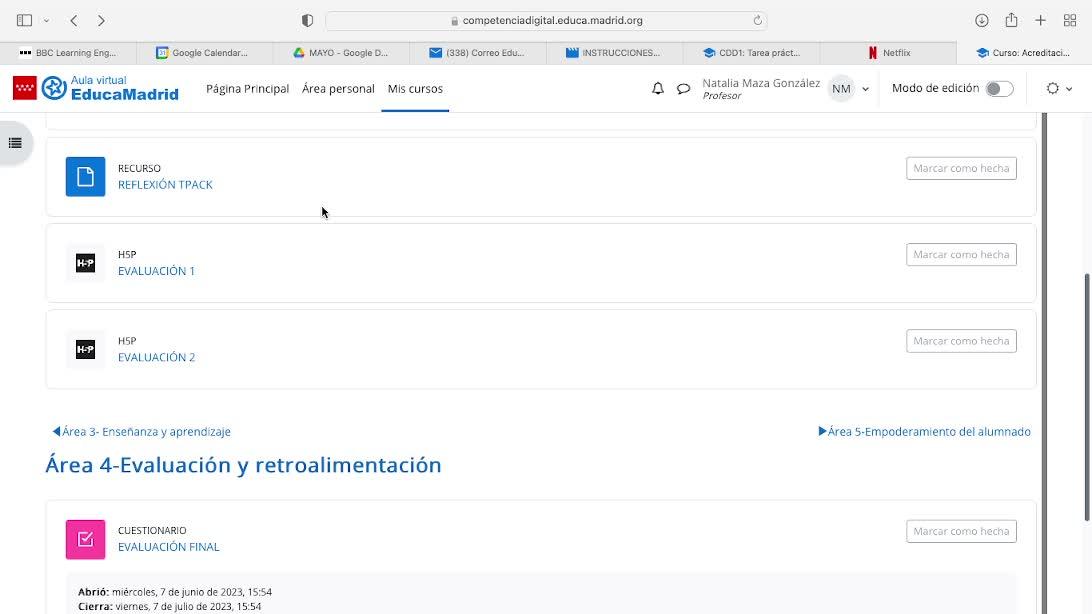The image size is (1092, 614).
Task: Switch to INSTRUCCIONES tab
Action: click(614, 53)
